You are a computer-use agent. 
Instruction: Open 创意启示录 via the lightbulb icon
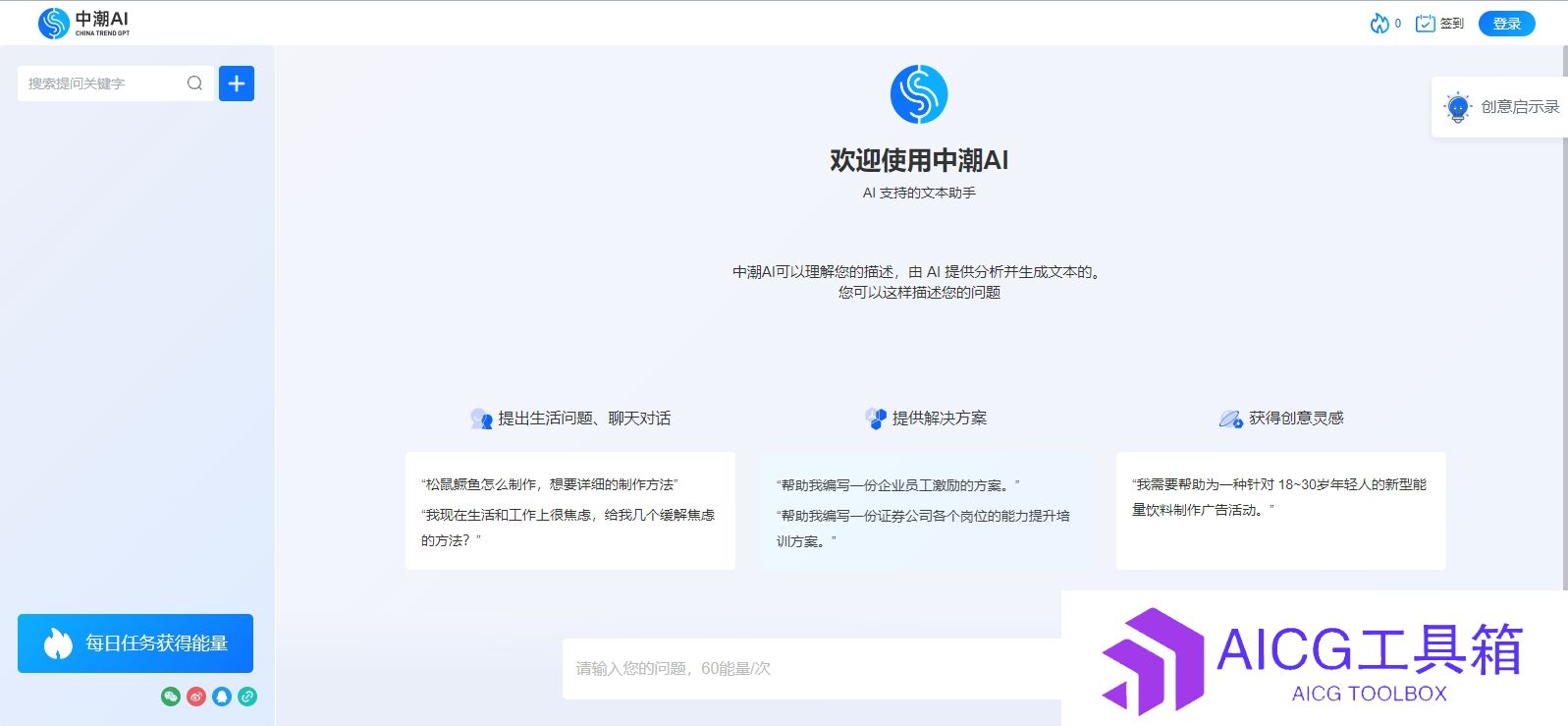pos(1457,107)
